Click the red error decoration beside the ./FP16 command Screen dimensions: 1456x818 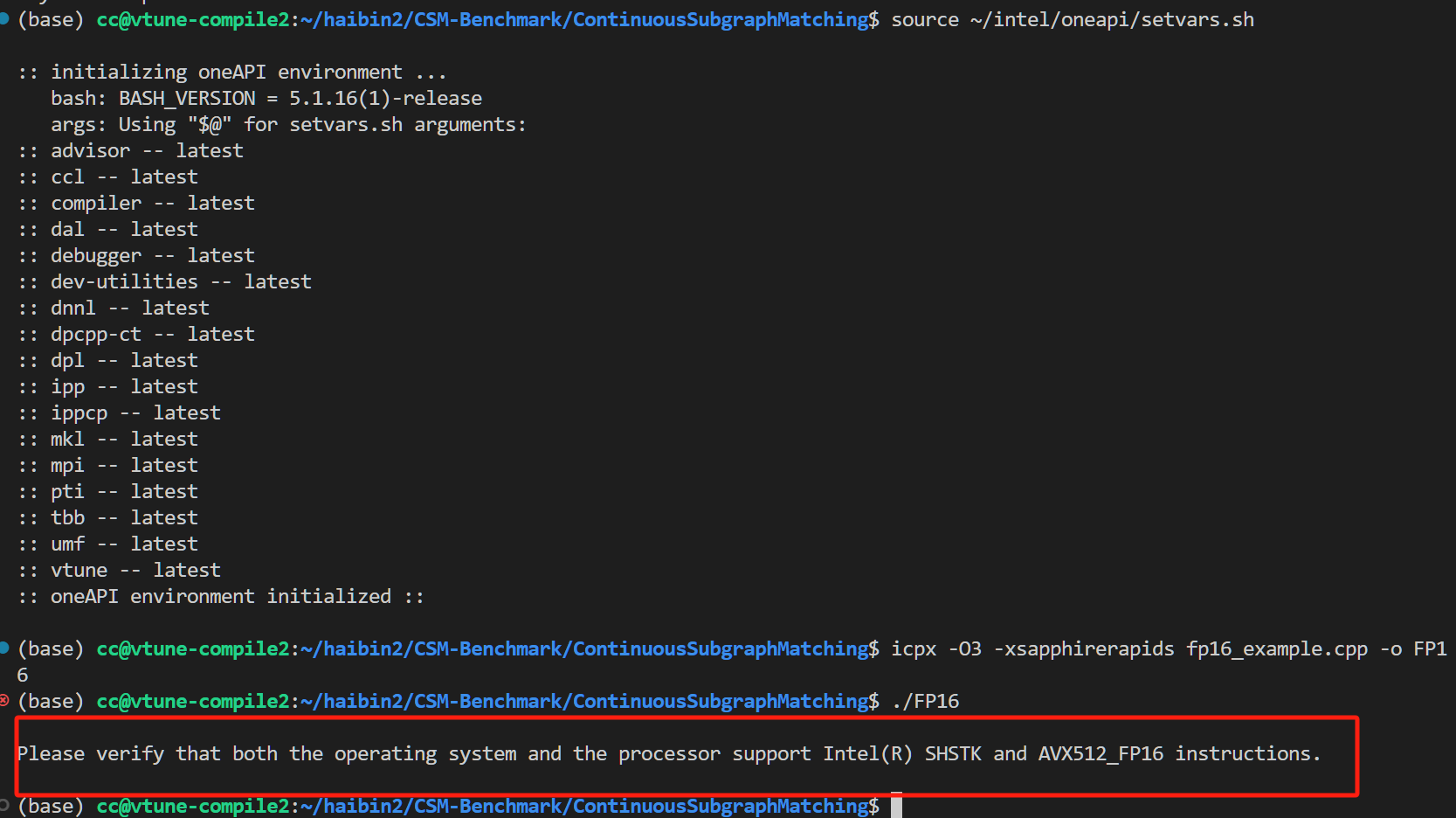[4, 700]
